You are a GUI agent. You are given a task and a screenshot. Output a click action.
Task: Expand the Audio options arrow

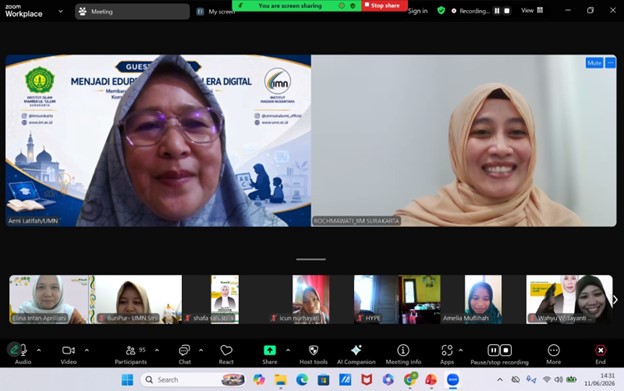click(39, 350)
